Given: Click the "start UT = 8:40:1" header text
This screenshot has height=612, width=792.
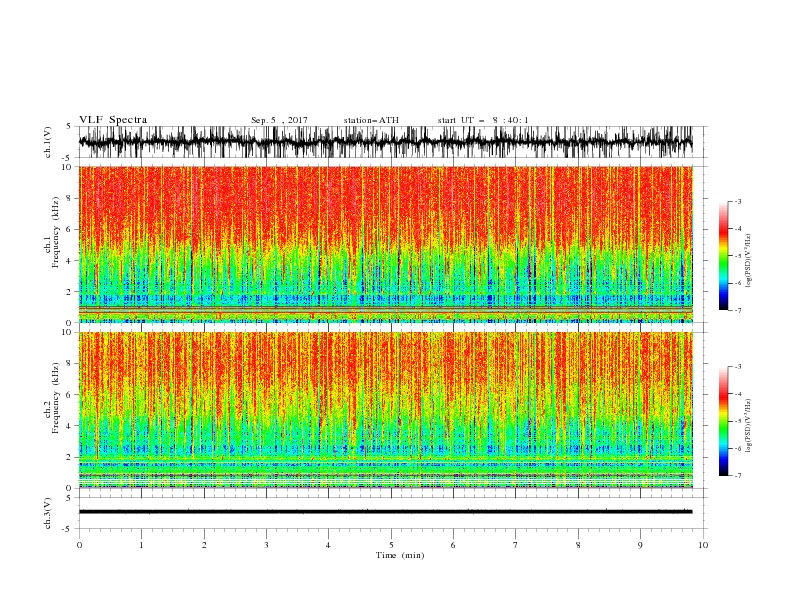Looking at the screenshot, I should click(483, 120).
